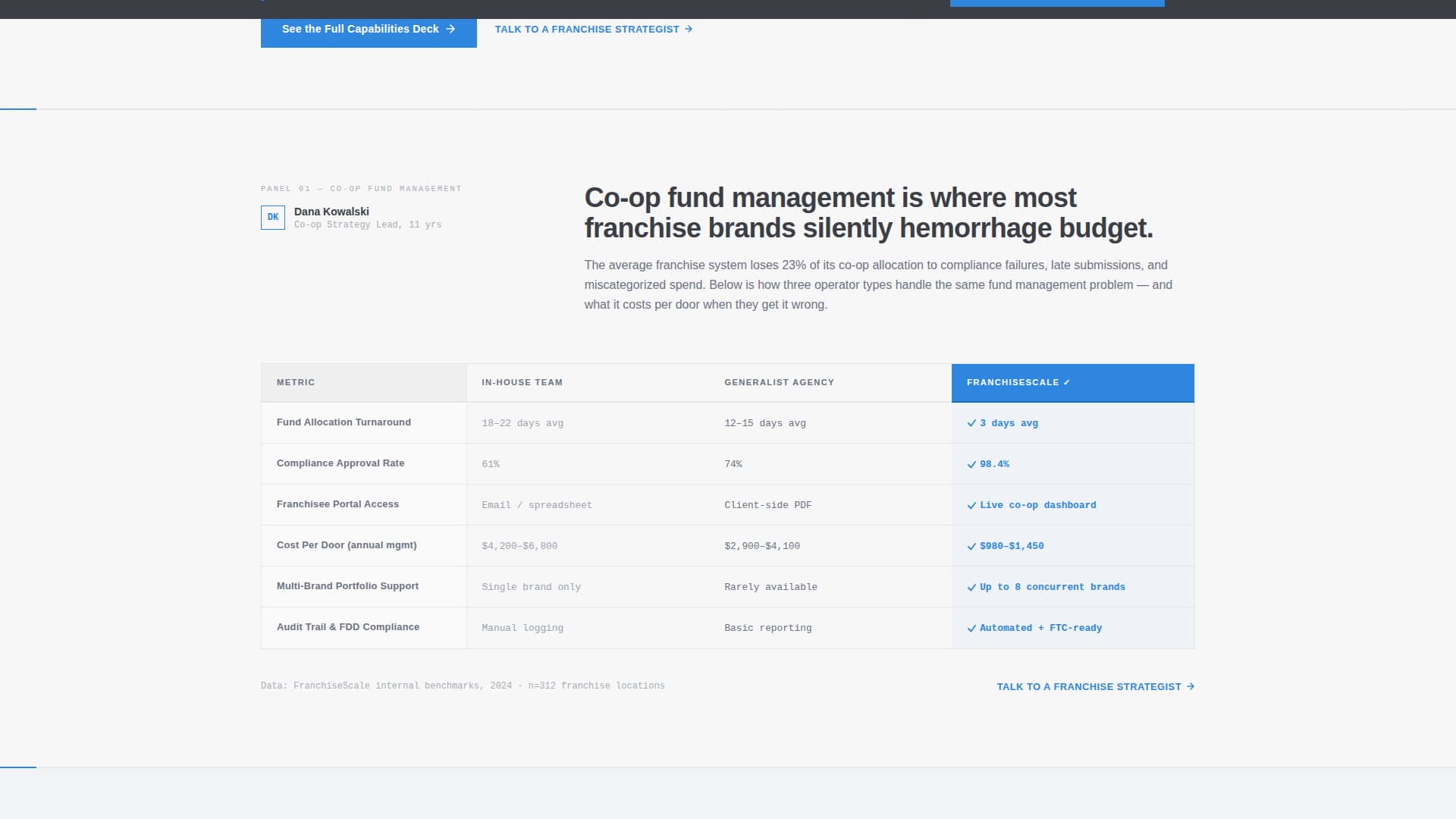
Task: Click the Dana Kowalski name
Action: (x=331, y=212)
